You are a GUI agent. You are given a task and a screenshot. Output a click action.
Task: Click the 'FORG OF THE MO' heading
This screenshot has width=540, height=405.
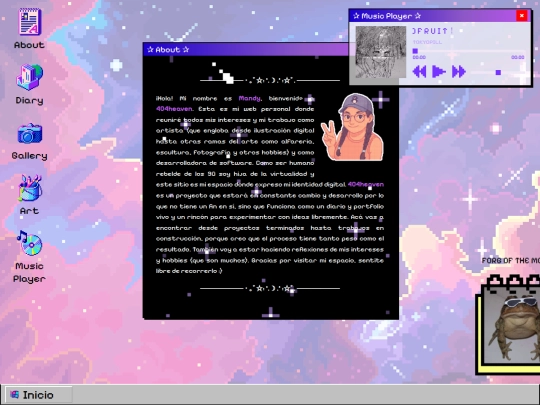pos(510,261)
